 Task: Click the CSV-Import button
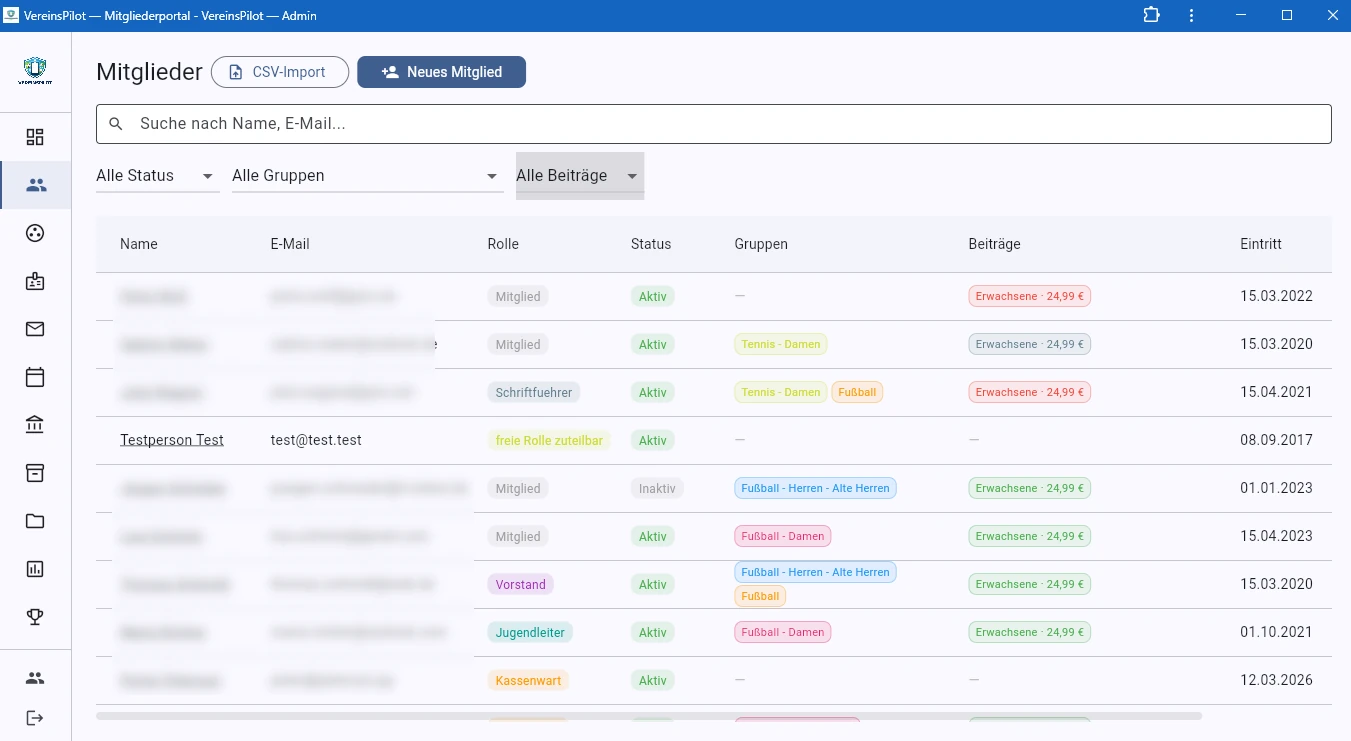tap(279, 72)
